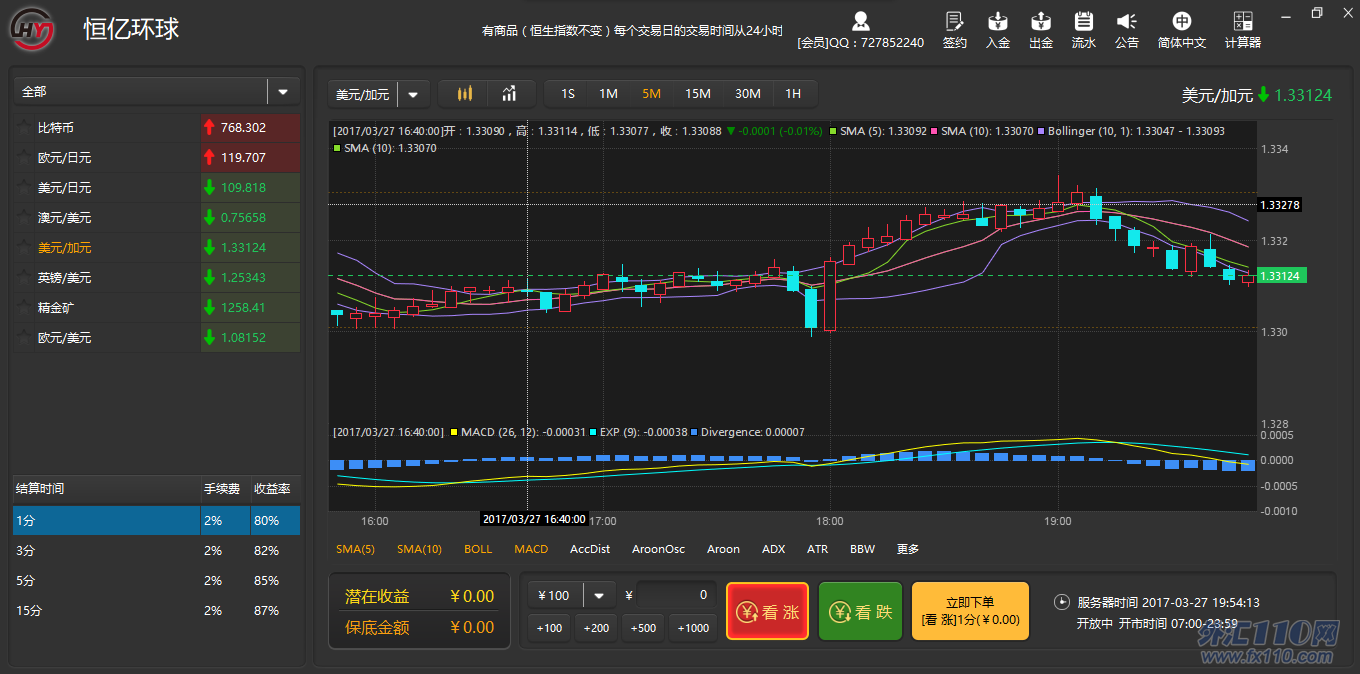Click the 立即下单 place order button
The height and width of the screenshot is (674, 1360).
970,611
